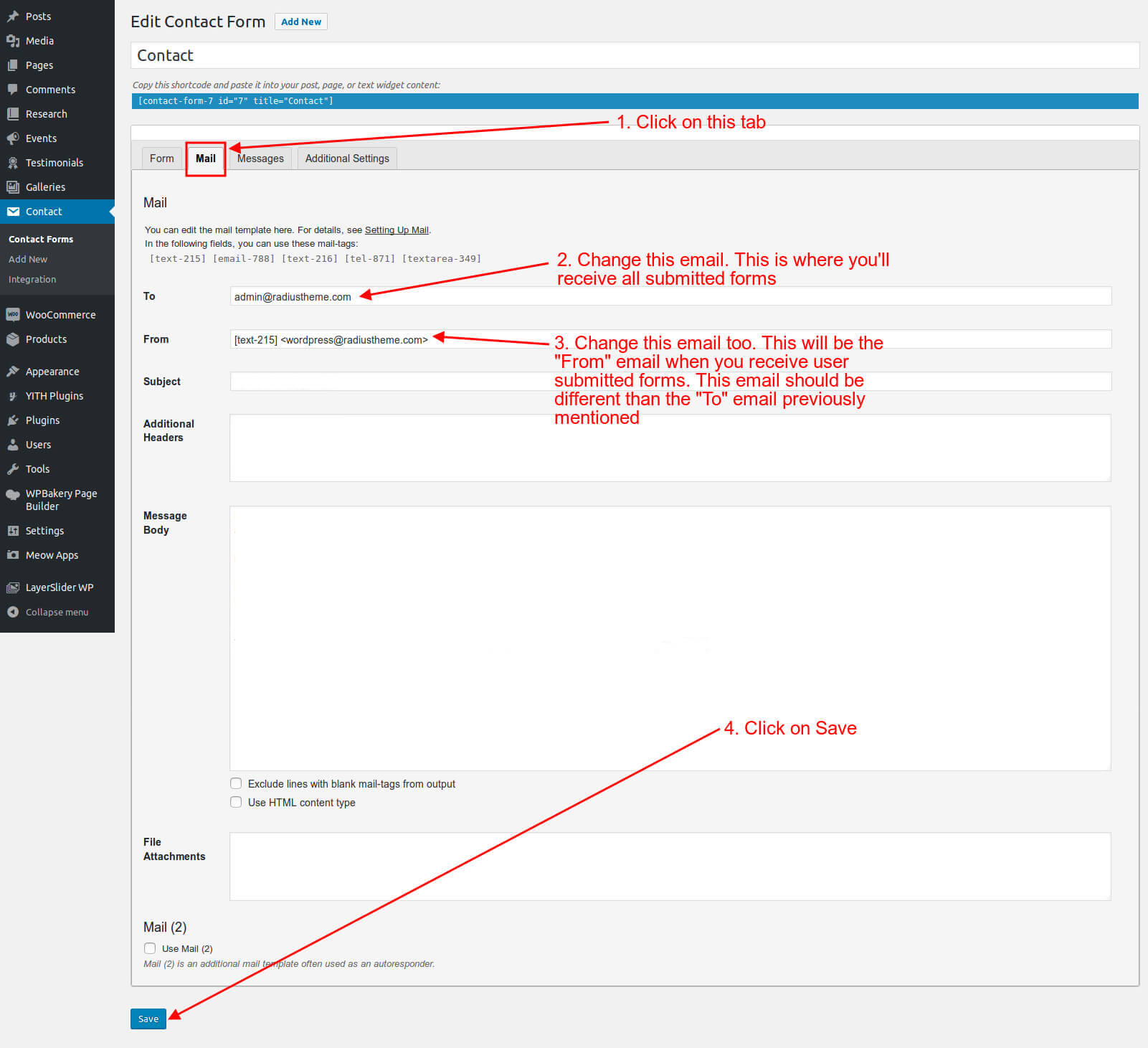
Task: Open Contact Forms submenu item
Action: 41,239
